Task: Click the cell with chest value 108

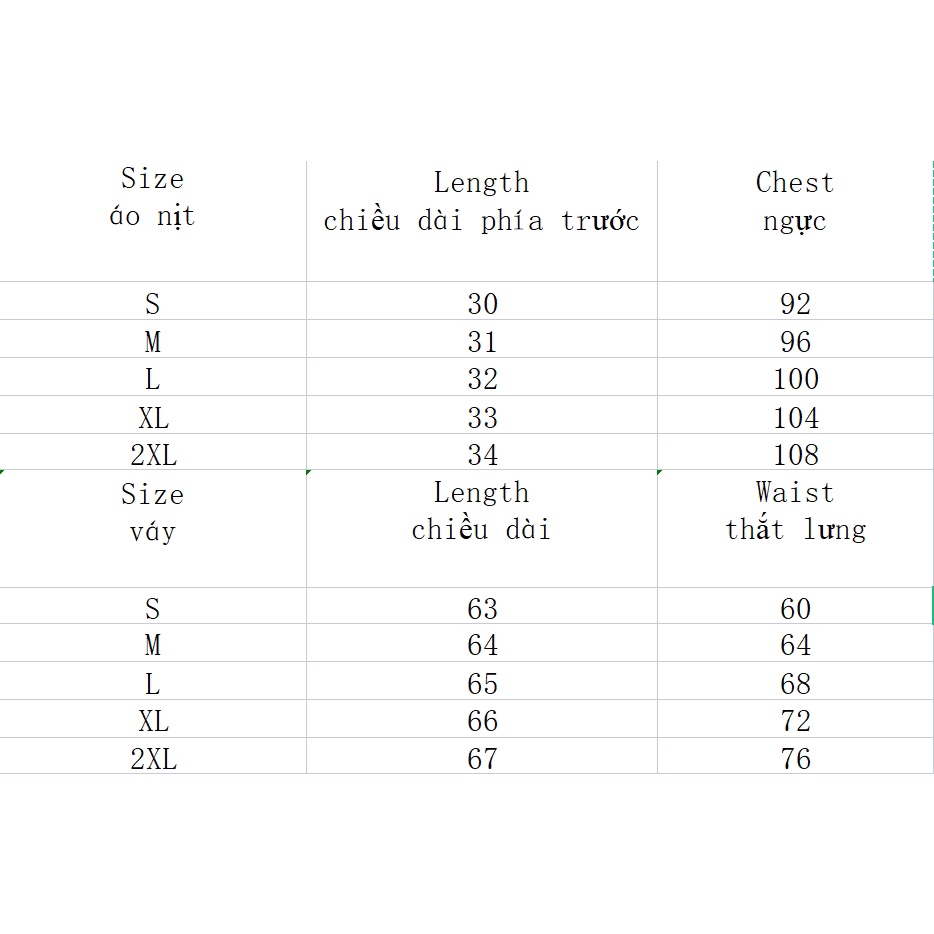Action: 795,455
